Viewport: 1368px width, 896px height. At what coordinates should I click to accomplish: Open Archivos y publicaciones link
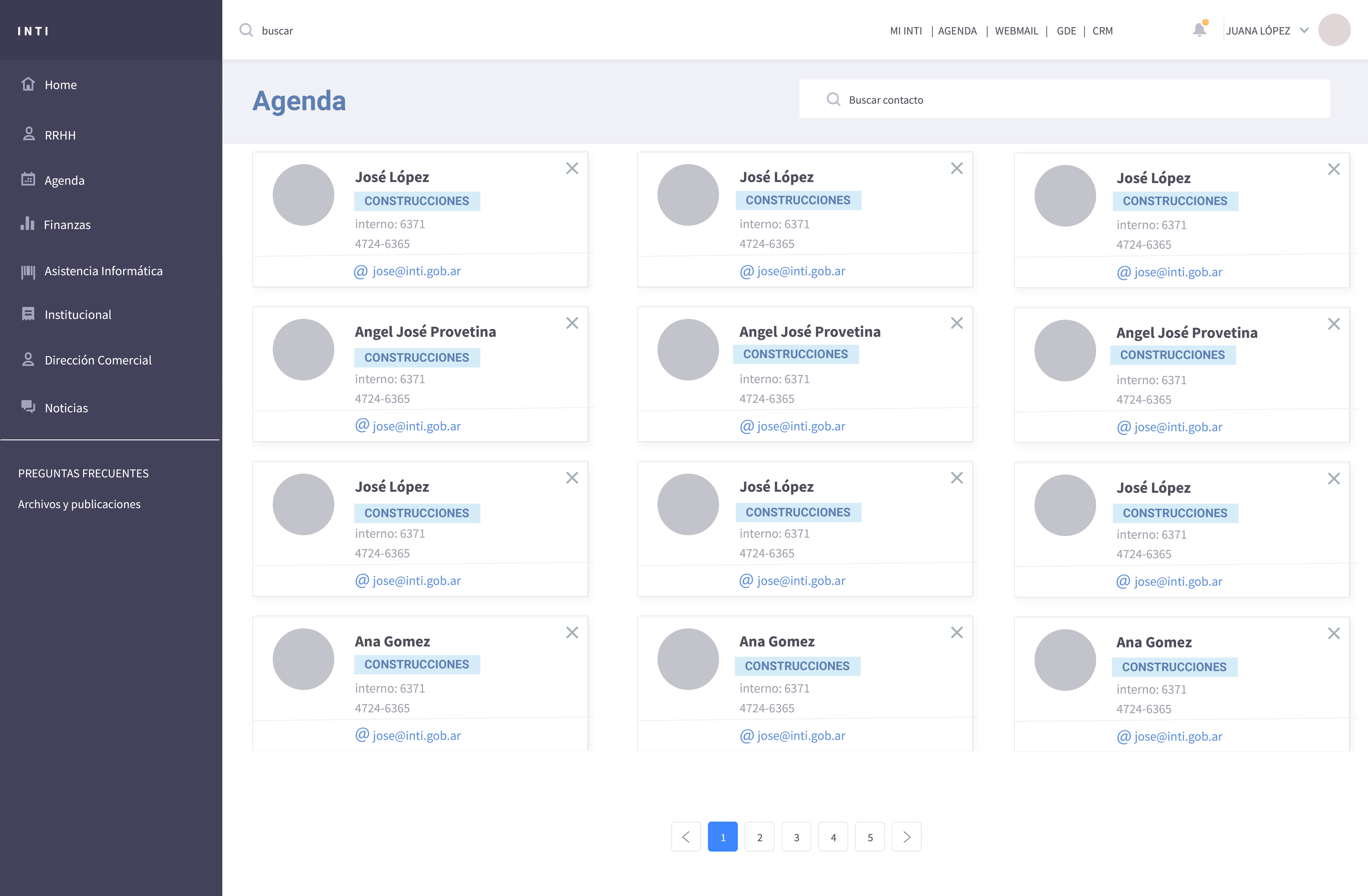[79, 504]
